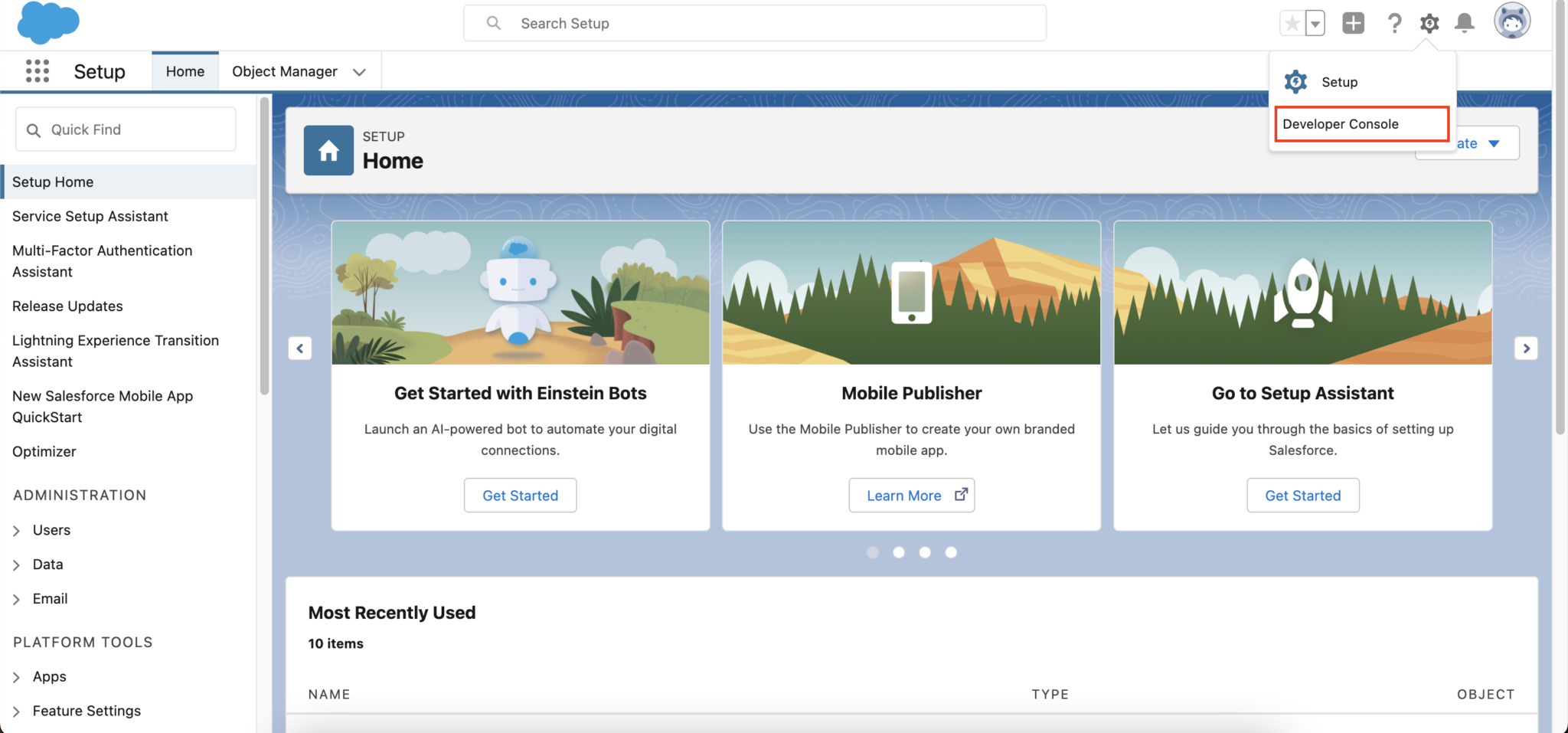Open Multi-Factor Authentication Assistant
The image size is (1568, 733).
(x=103, y=261)
